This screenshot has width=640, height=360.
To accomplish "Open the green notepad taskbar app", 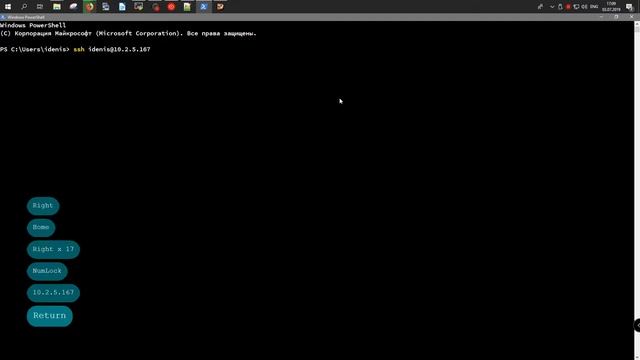I will pos(187,7).
